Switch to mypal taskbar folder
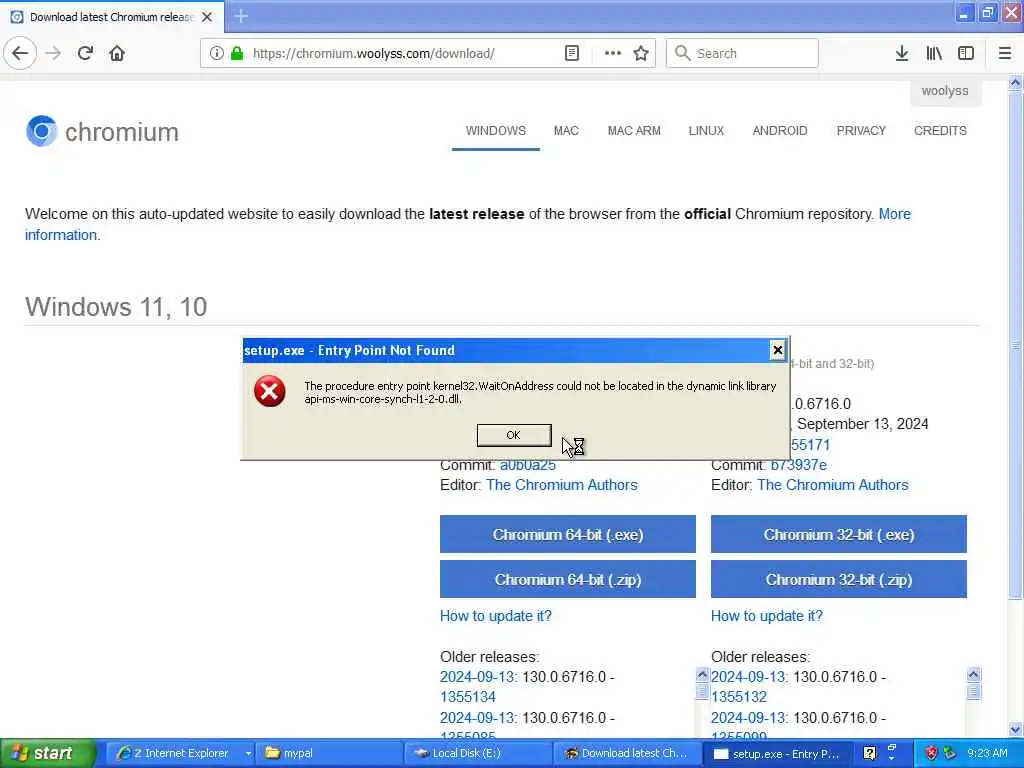Screen dimensions: 1024x768 tap(328, 754)
